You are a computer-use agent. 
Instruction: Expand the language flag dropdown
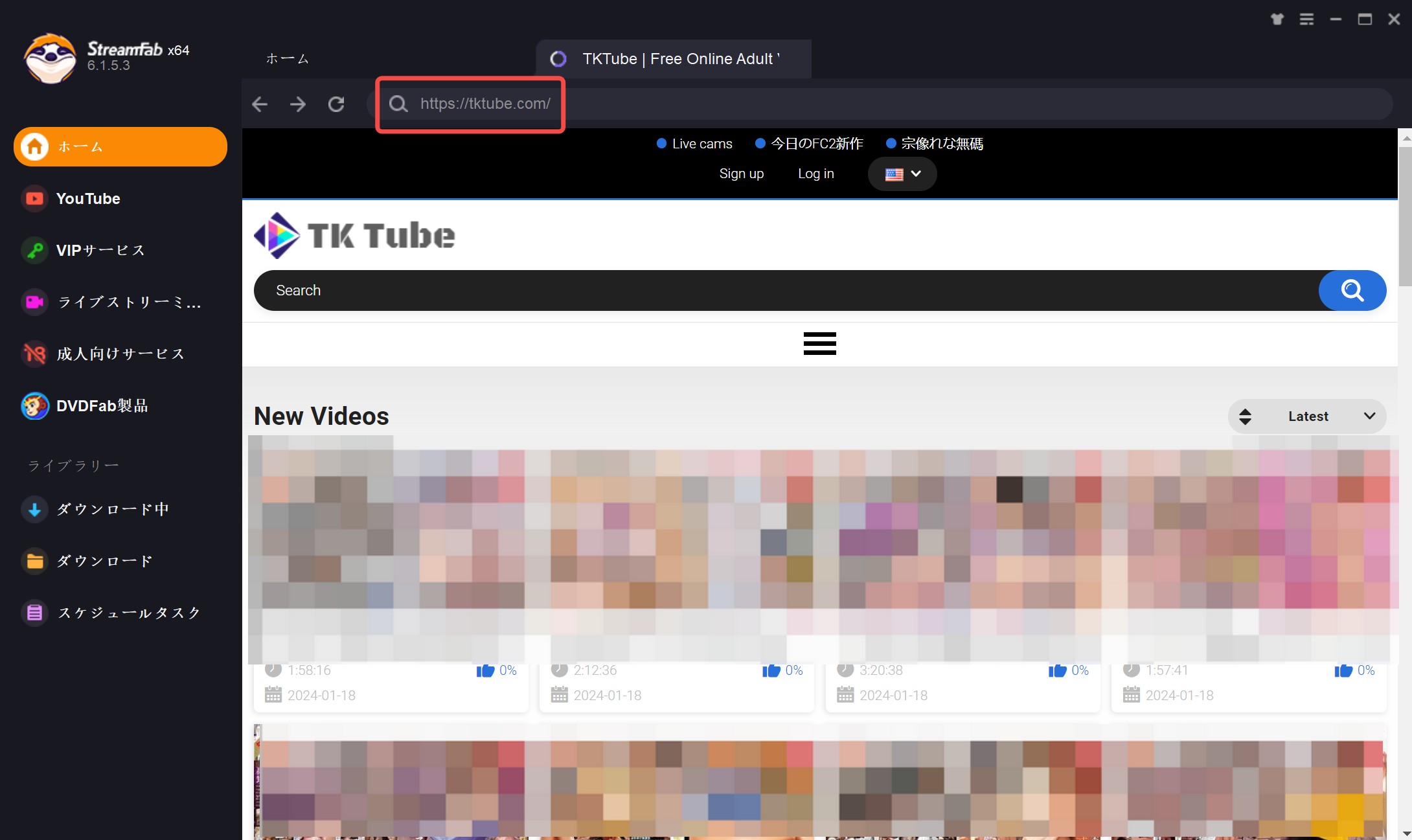coord(902,174)
